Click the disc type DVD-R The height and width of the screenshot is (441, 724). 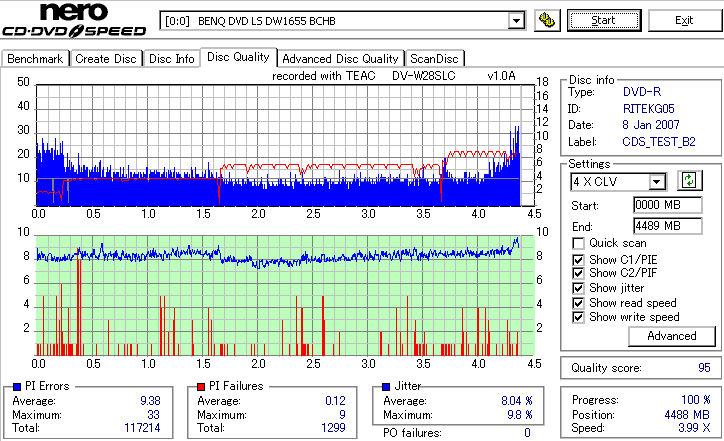(x=642, y=92)
